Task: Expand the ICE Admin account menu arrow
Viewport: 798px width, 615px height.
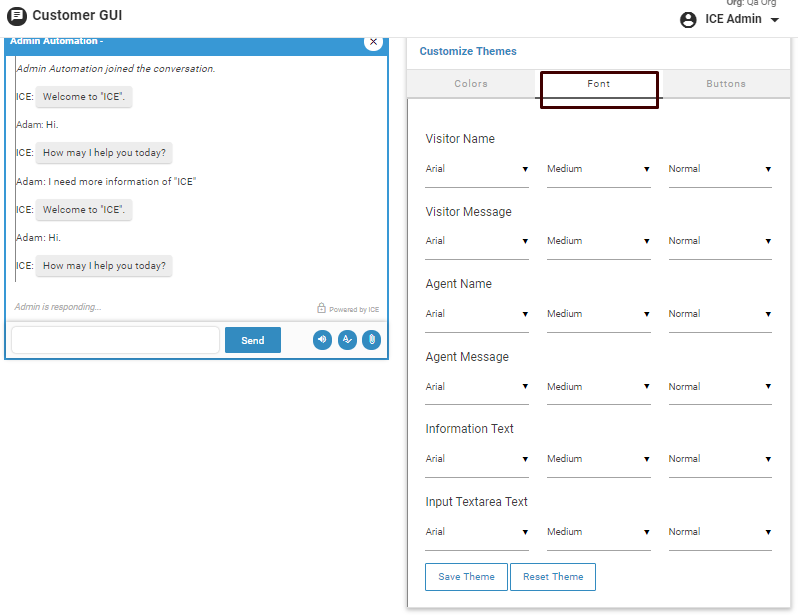Action: pyautogui.click(x=775, y=20)
